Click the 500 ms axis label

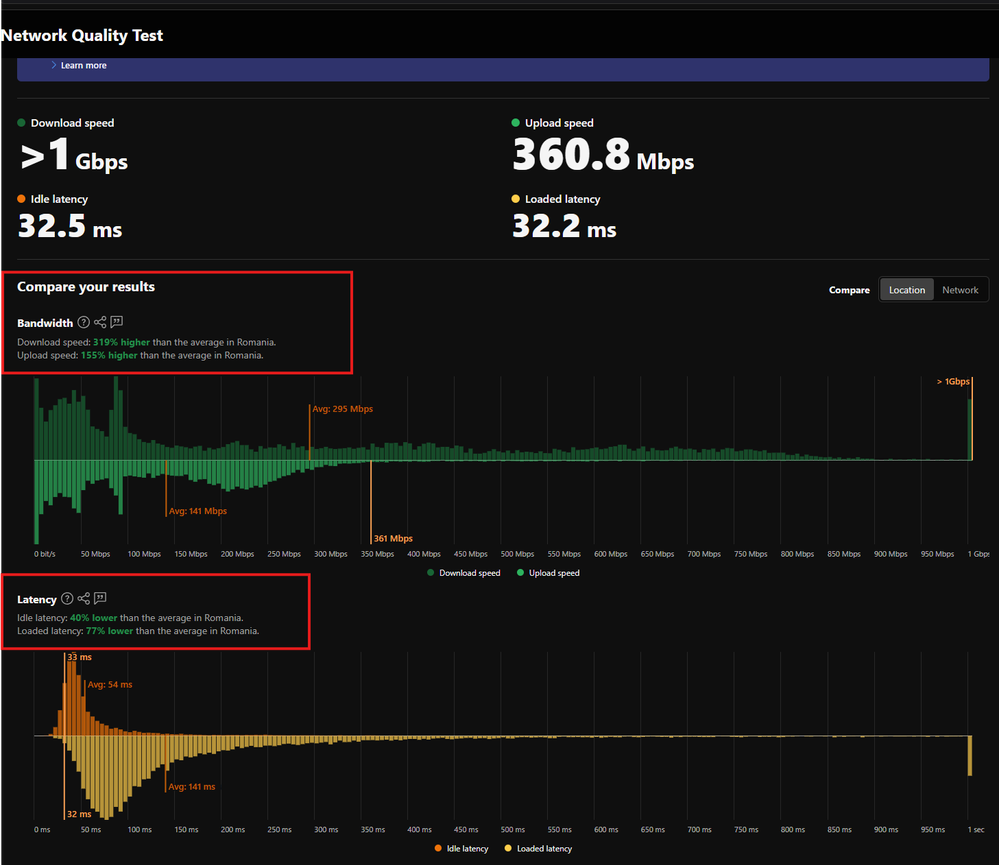coord(513,829)
